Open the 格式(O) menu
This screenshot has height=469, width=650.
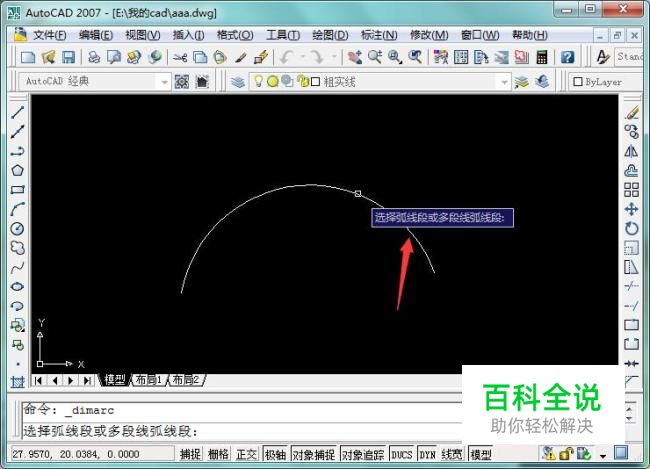click(x=235, y=35)
